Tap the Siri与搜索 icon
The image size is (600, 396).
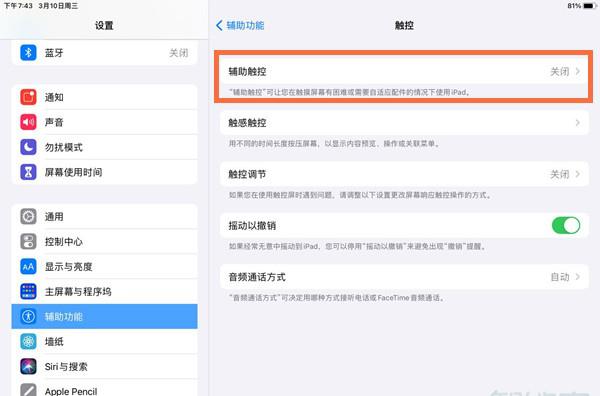(28, 367)
